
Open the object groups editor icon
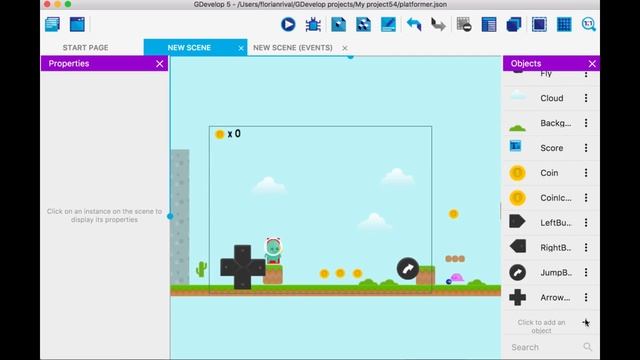pos(363,24)
